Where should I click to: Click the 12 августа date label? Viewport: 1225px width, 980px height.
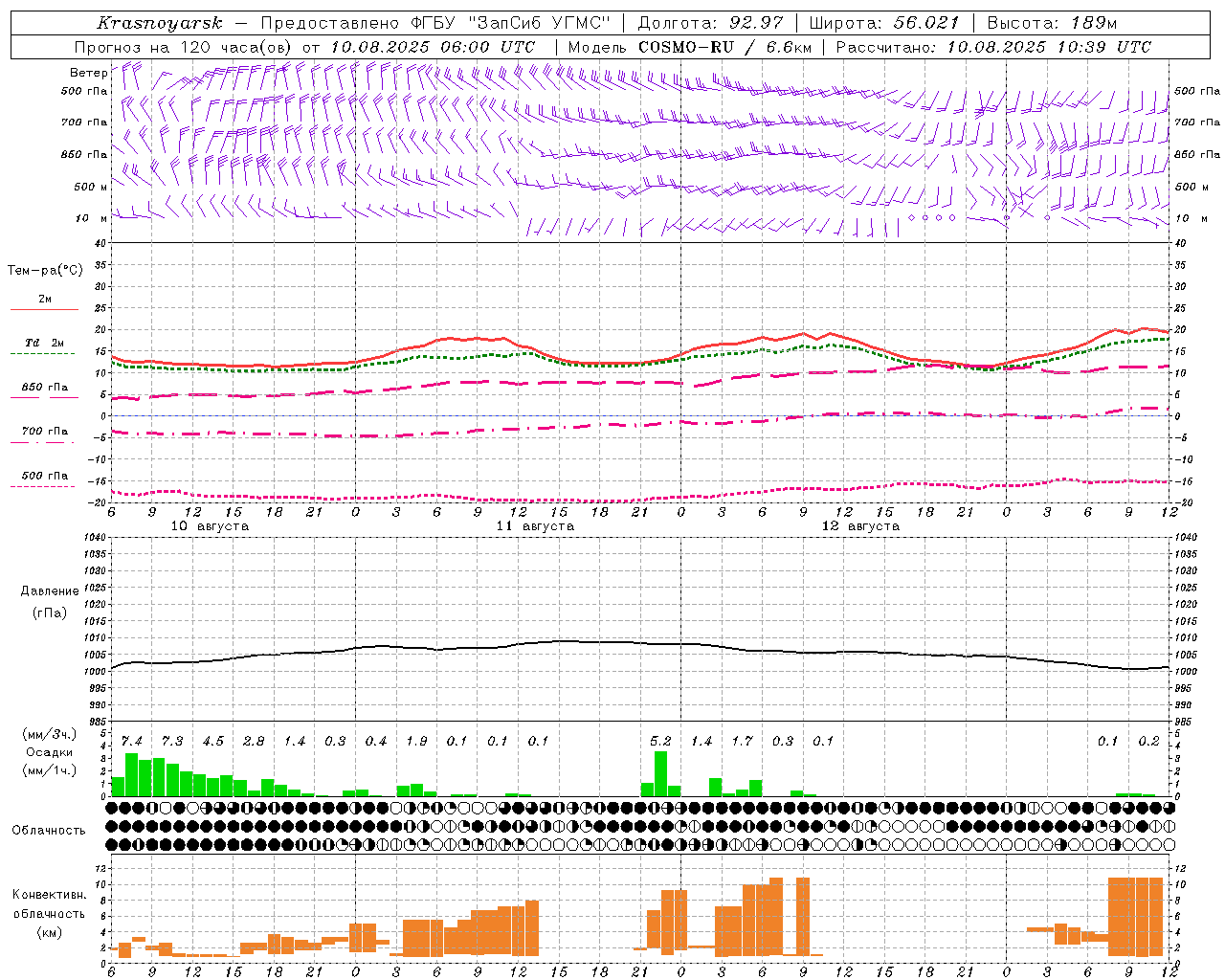(x=860, y=526)
